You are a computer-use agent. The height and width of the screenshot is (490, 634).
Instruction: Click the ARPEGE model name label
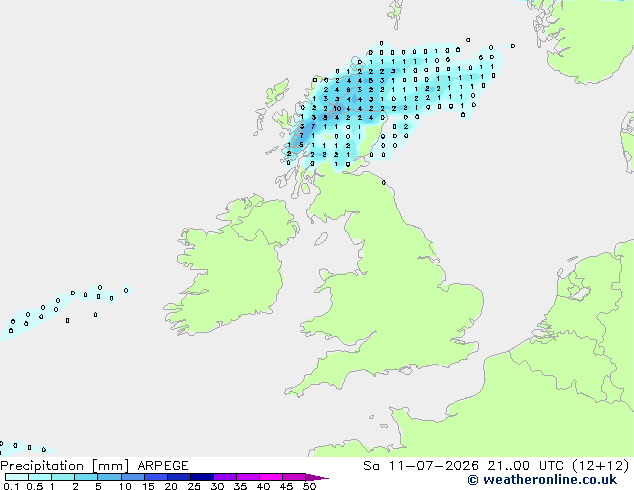[163, 466]
